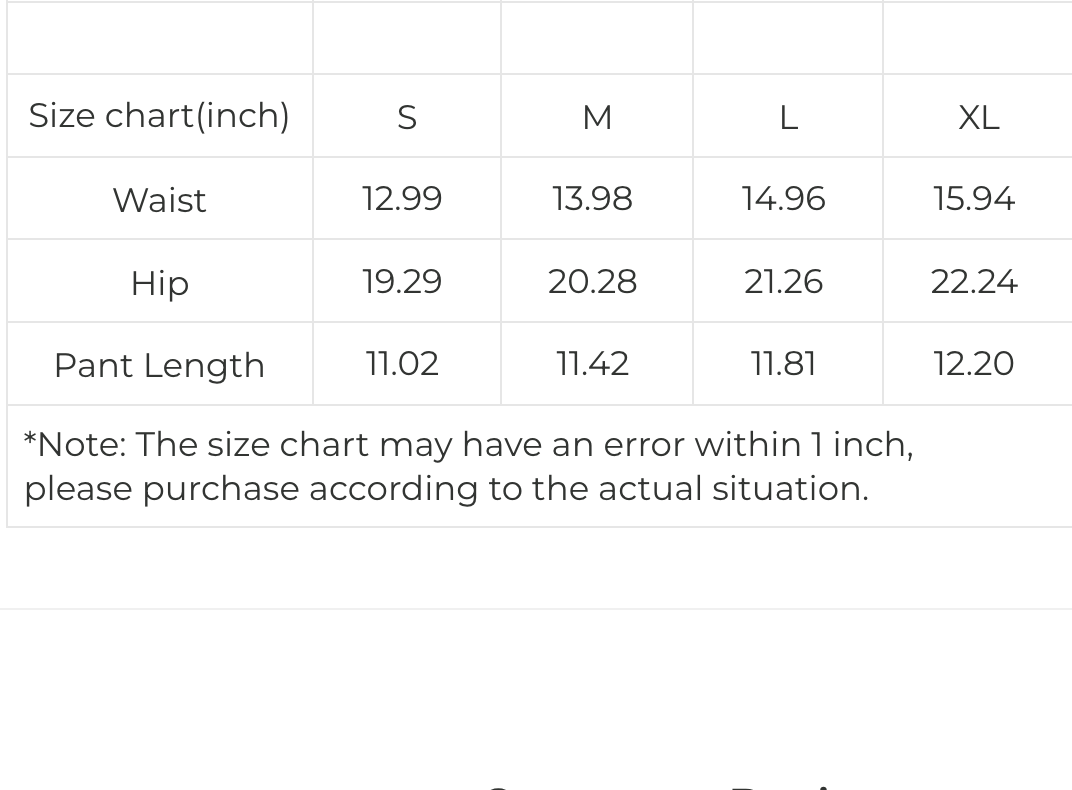Click waist measurement 13.98 for size M
The image size is (1072, 790).
pyautogui.click(x=592, y=199)
